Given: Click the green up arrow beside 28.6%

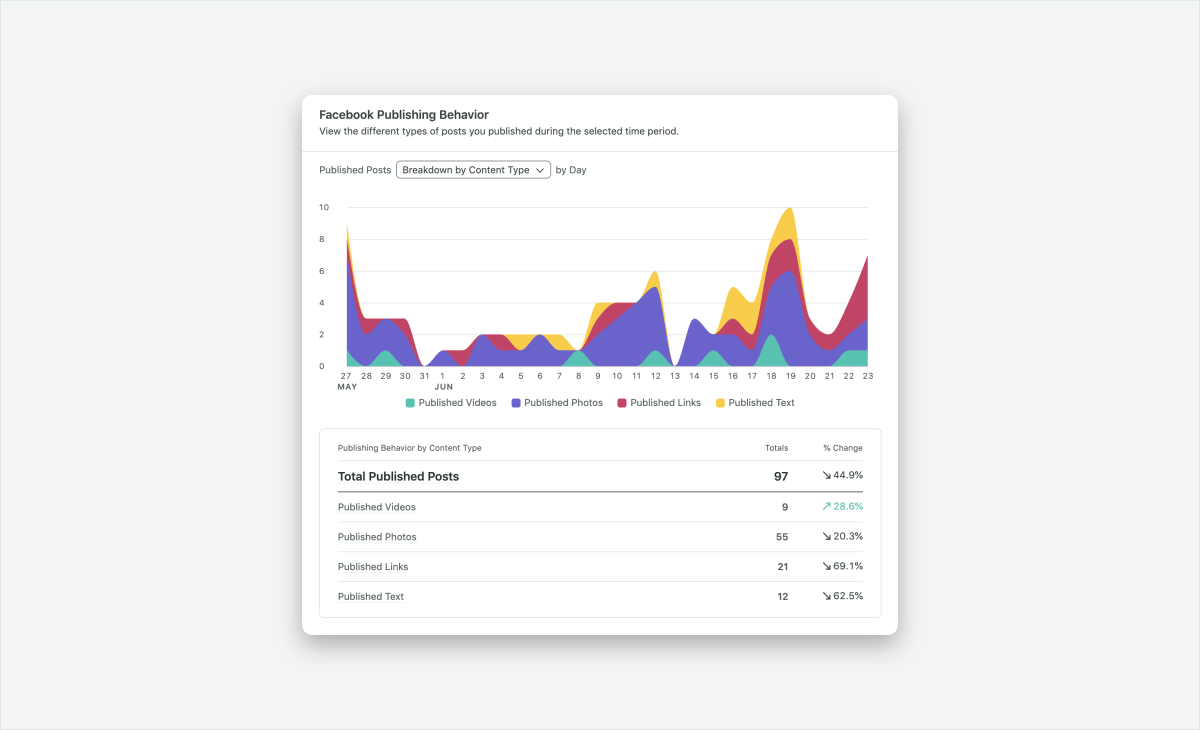Looking at the screenshot, I should [x=827, y=507].
